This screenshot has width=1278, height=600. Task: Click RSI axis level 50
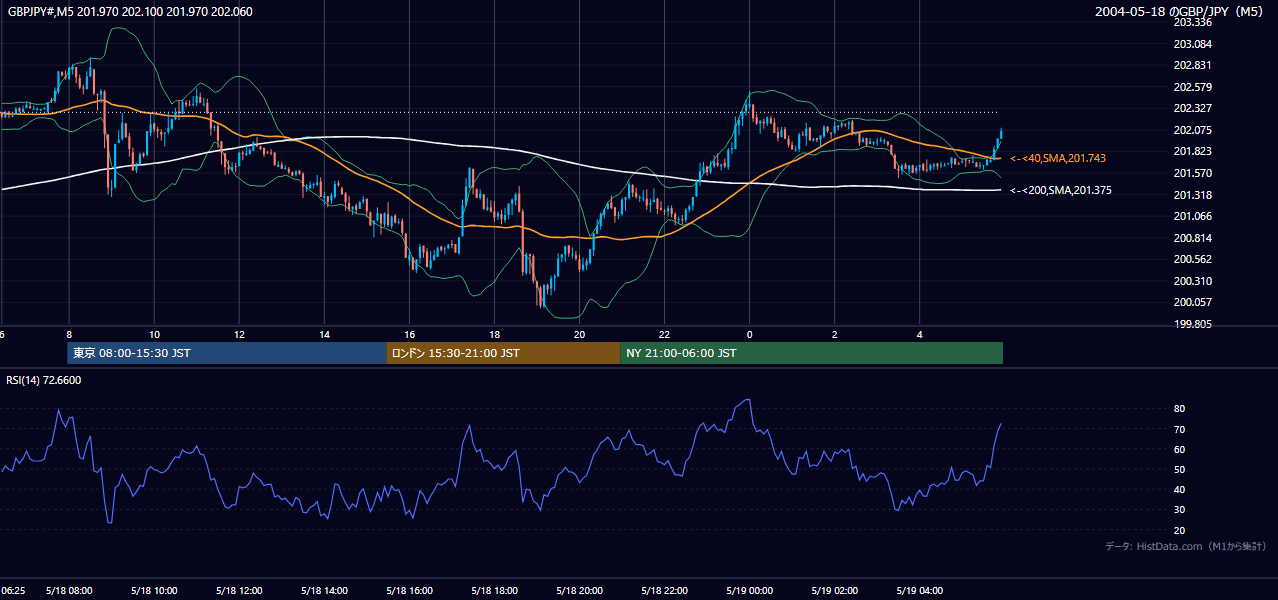click(x=1180, y=469)
